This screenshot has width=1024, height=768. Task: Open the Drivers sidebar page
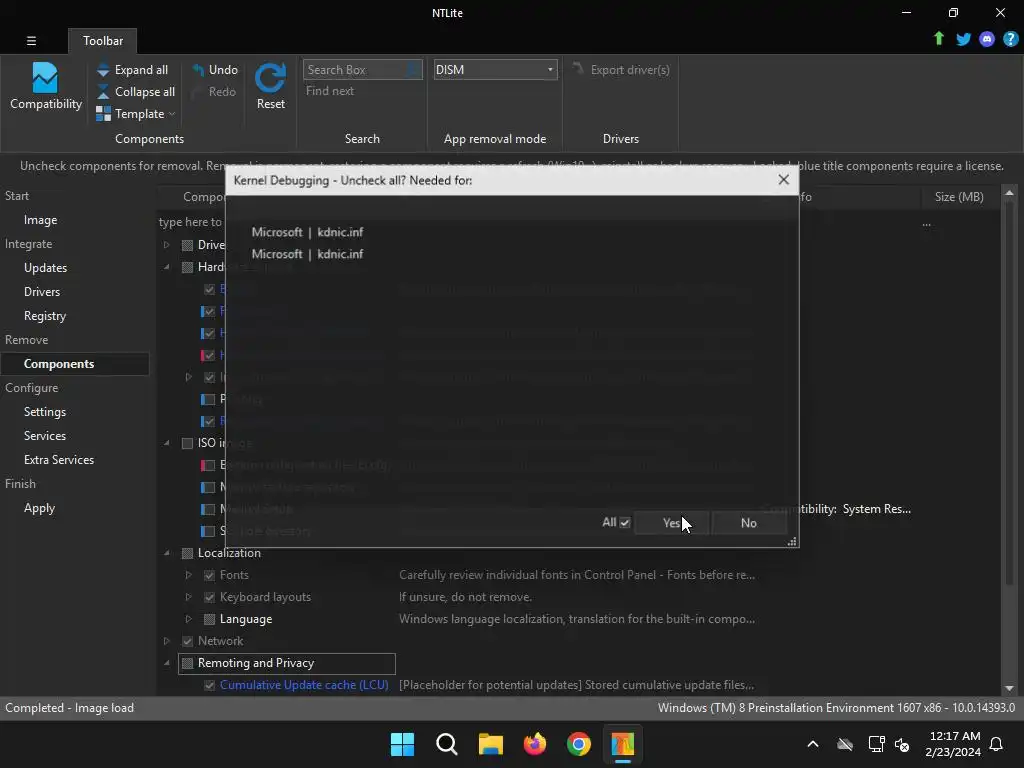tap(42, 292)
